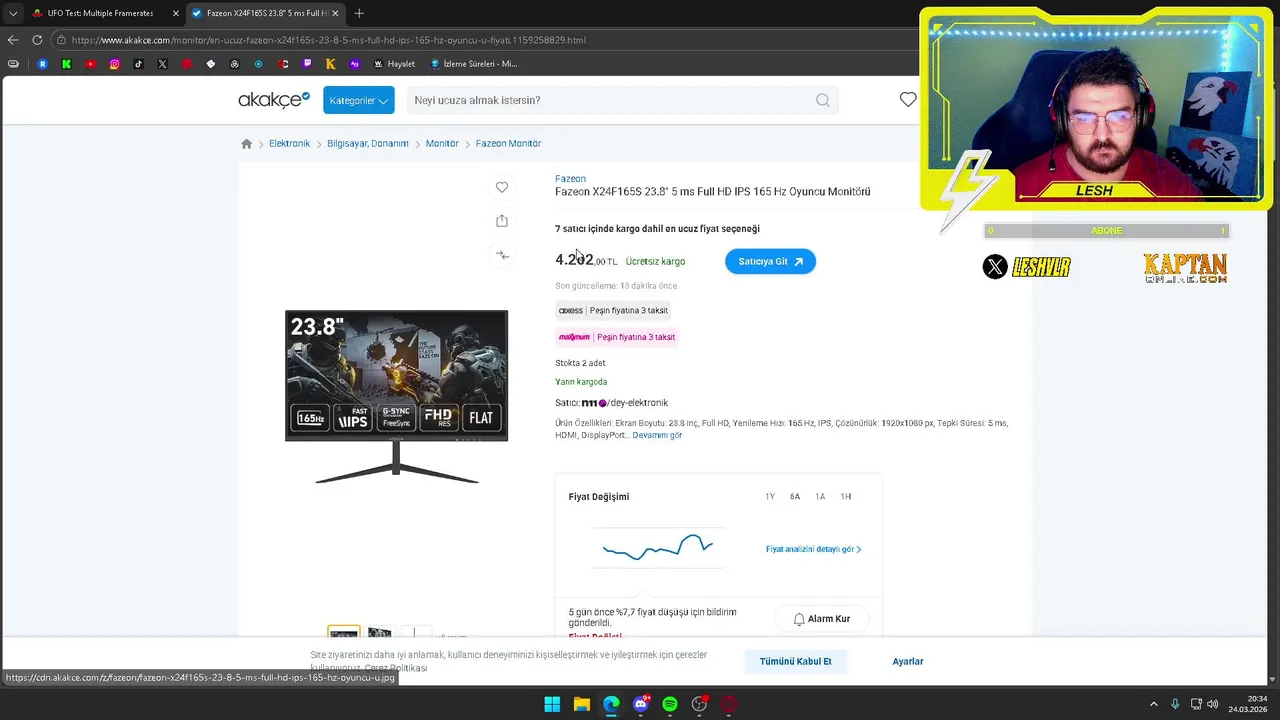This screenshot has height=720, width=1280.
Task: Add the product to favorites with the heart icon
Action: (502, 187)
